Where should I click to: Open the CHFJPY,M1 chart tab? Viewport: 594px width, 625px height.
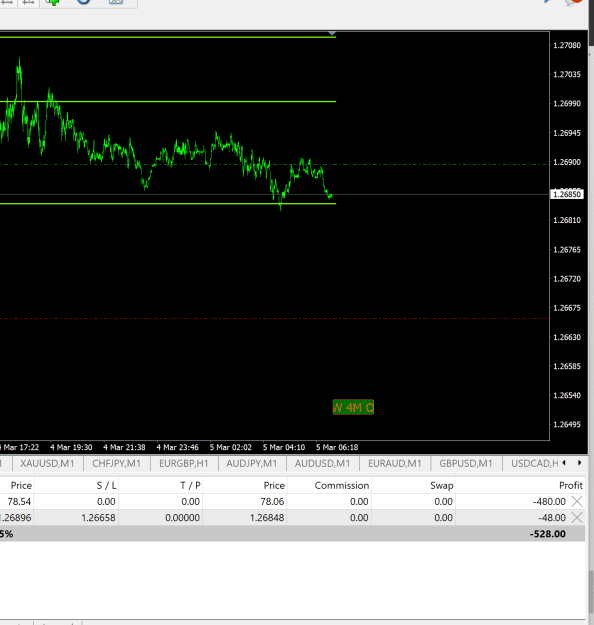(116, 463)
